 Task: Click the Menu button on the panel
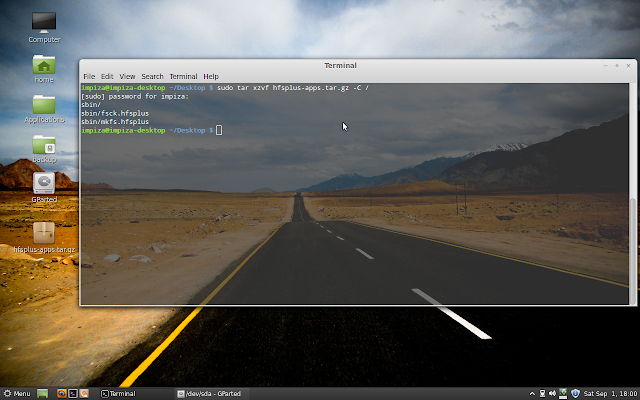click(x=16, y=393)
